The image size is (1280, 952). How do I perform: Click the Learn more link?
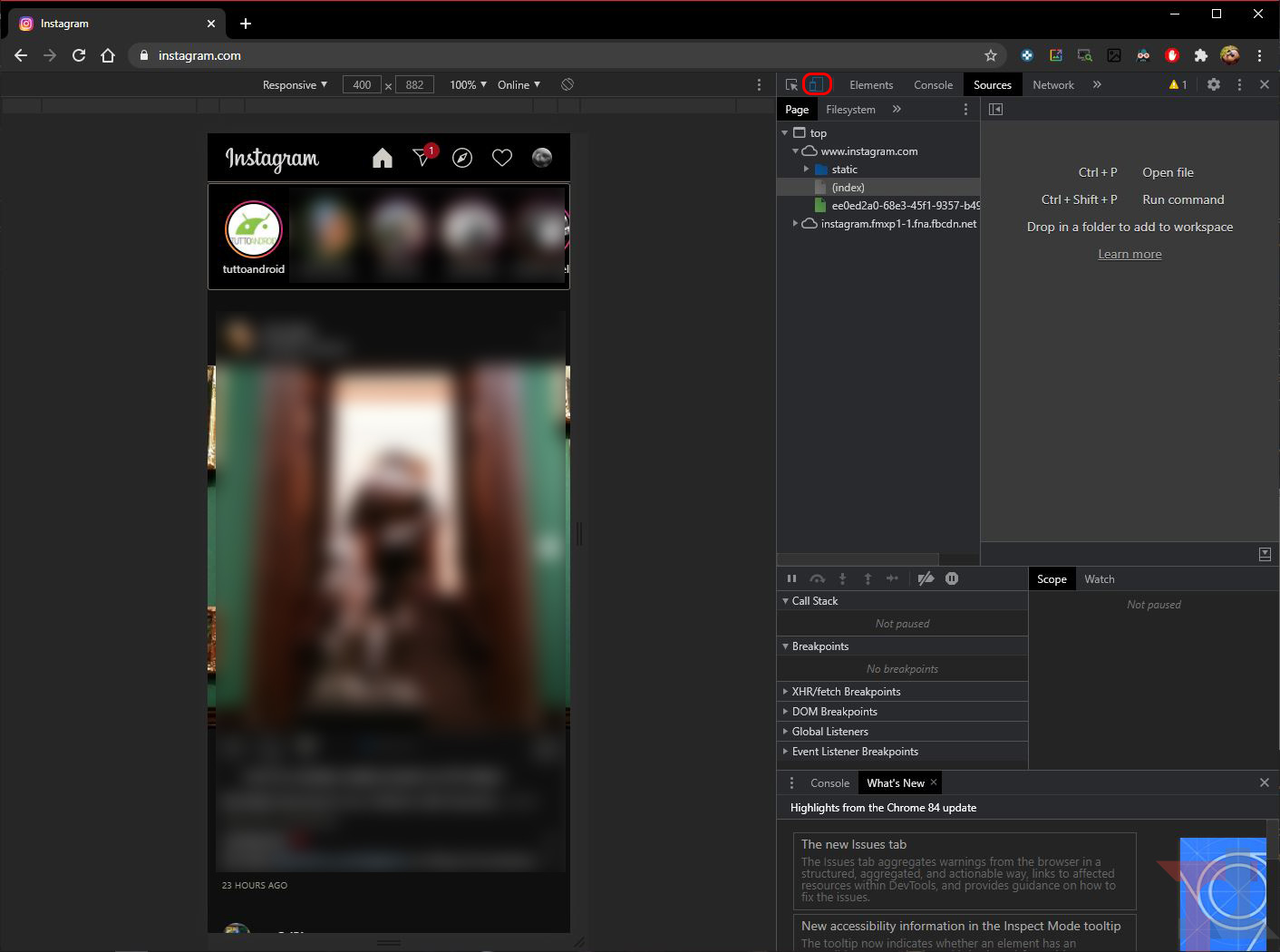[1130, 254]
